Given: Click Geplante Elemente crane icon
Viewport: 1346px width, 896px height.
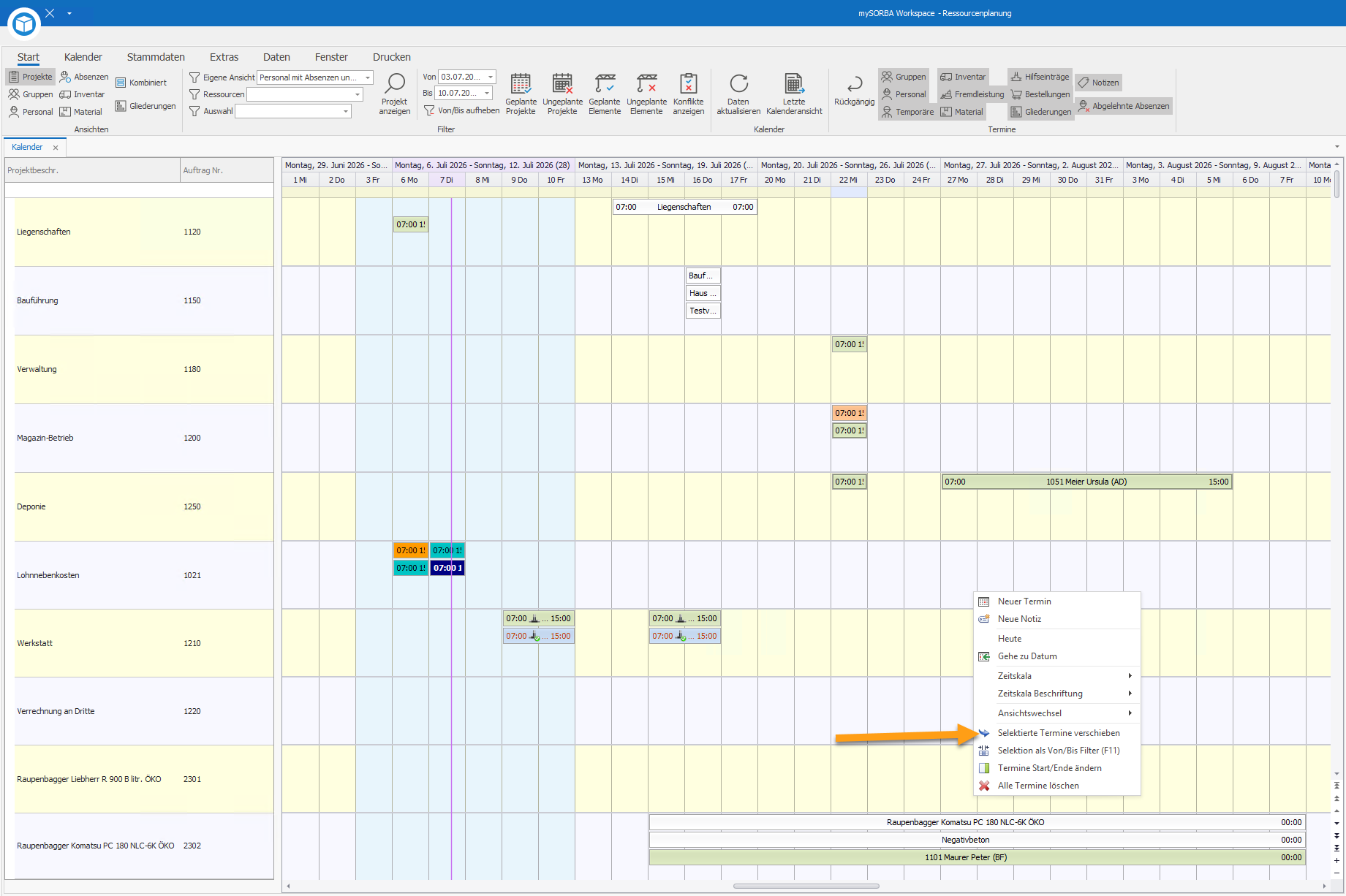Looking at the screenshot, I should [x=605, y=83].
